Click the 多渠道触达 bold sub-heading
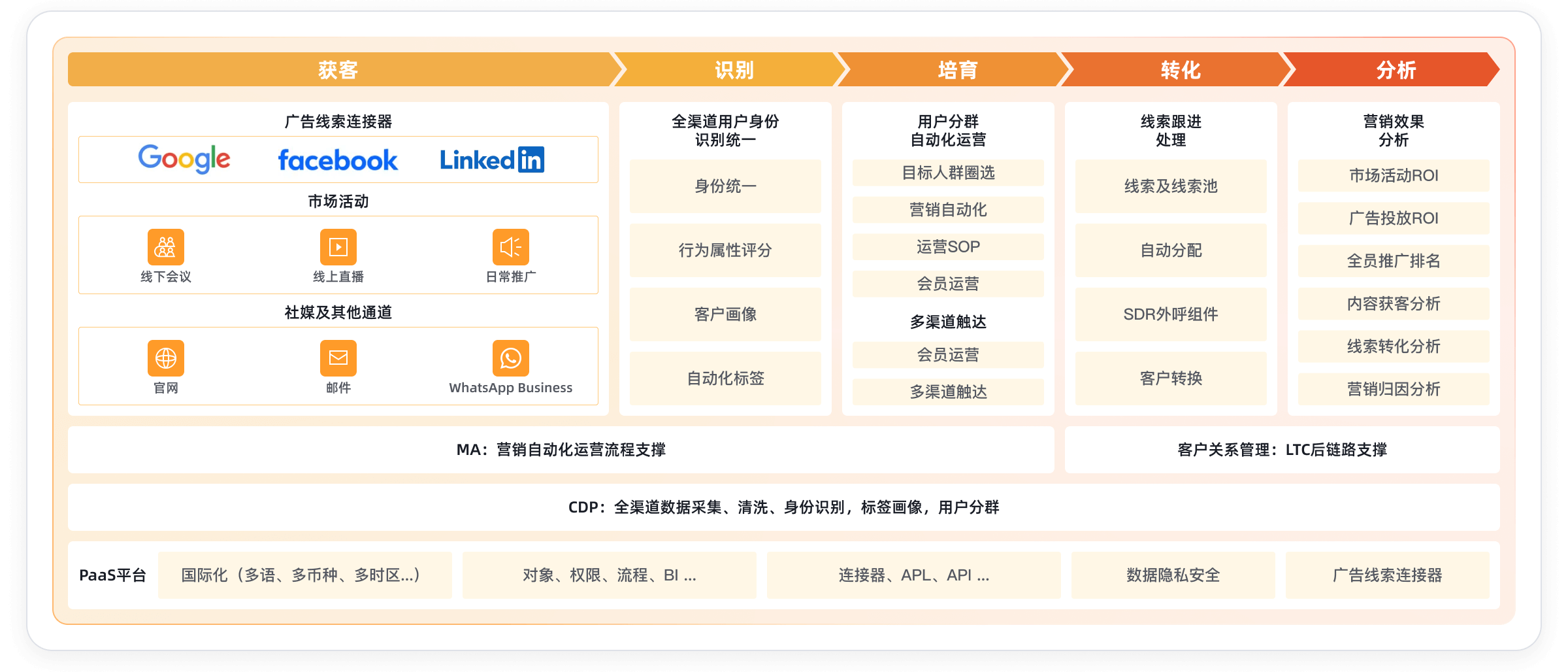Viewport: 1568px width, 672px height. click(x=948, y=322)
